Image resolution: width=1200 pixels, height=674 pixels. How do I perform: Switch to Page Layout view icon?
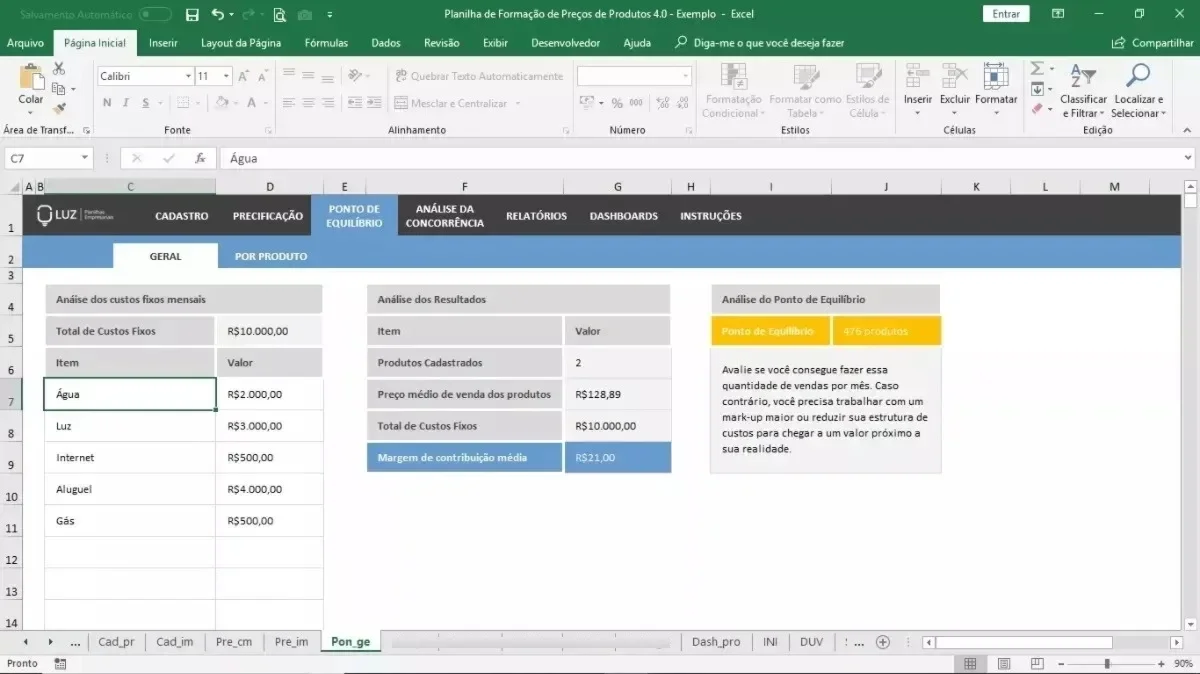[x=1004, y=664]
